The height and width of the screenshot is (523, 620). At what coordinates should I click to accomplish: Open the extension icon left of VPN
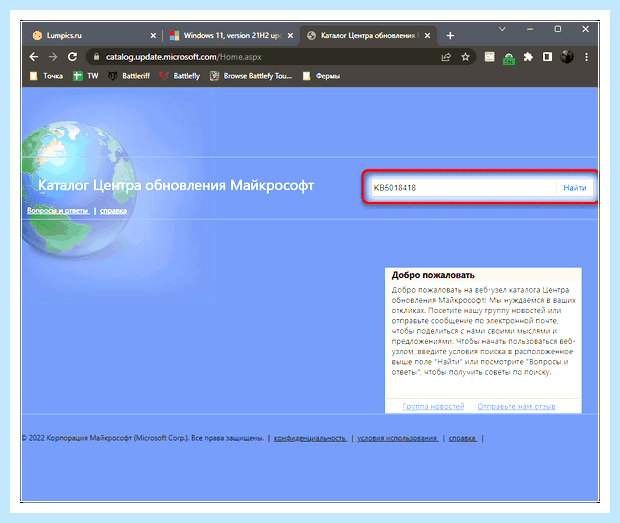490,57
